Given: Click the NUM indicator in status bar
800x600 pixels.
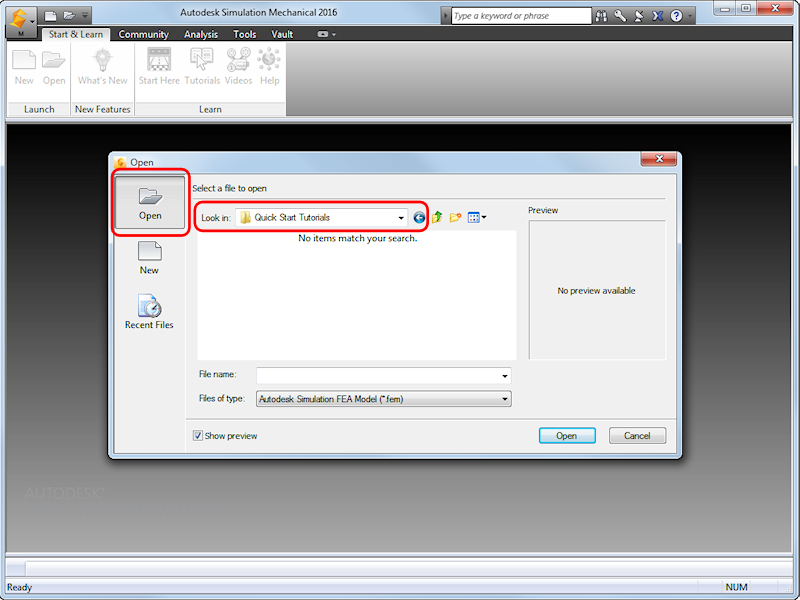Looking at the screenshot, I should click(736, 587).
